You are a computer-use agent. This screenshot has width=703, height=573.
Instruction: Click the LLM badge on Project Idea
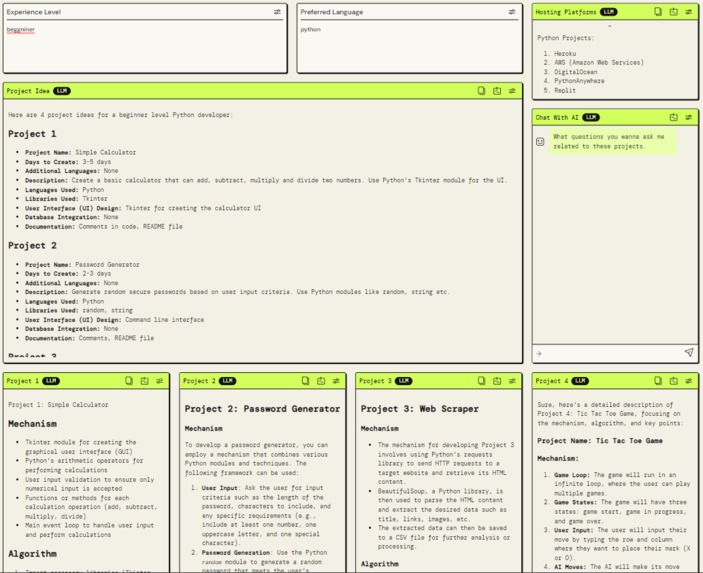tap(62, 91)
